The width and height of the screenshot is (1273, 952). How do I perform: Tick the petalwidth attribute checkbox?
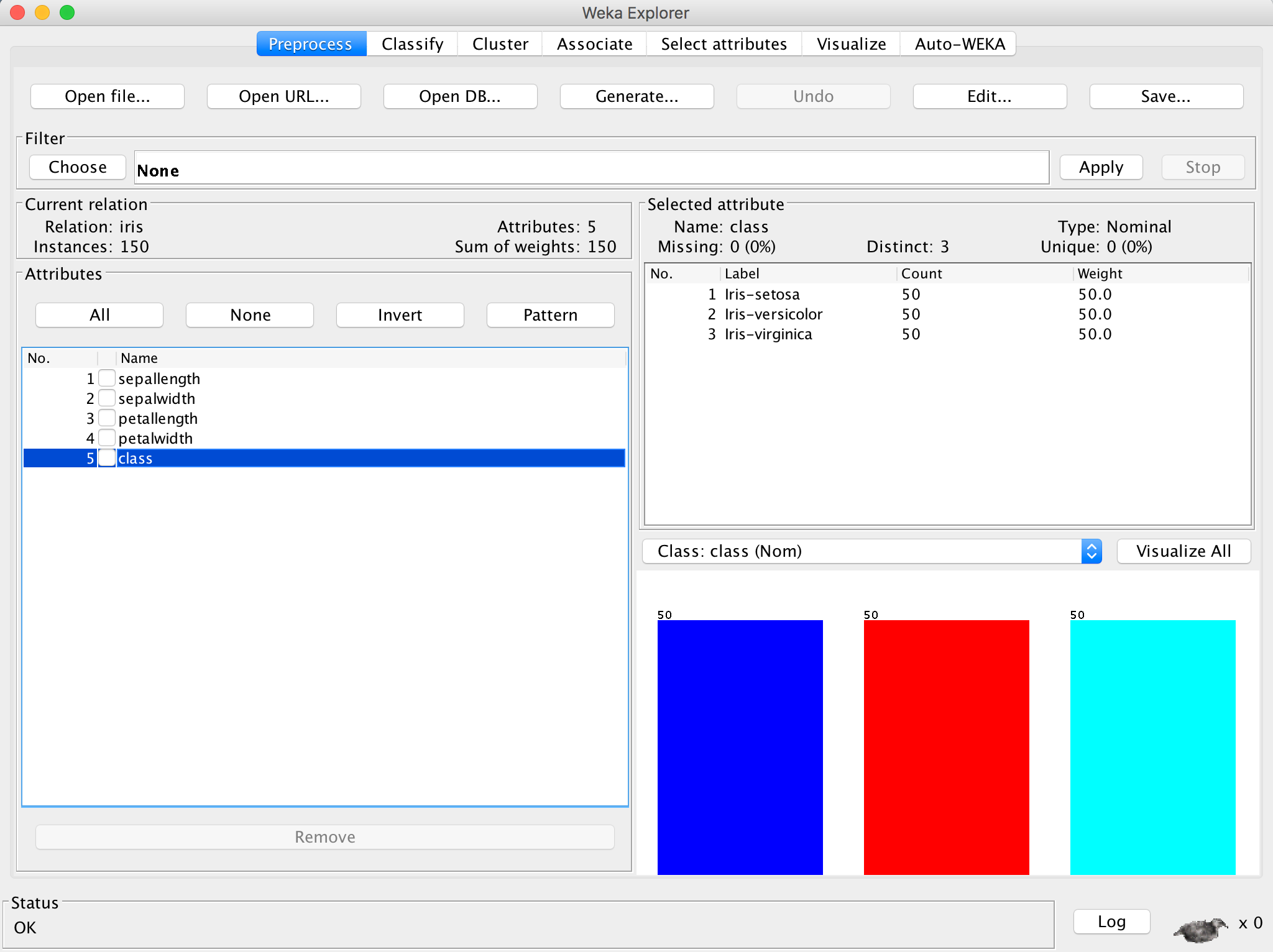pos(107,437)
